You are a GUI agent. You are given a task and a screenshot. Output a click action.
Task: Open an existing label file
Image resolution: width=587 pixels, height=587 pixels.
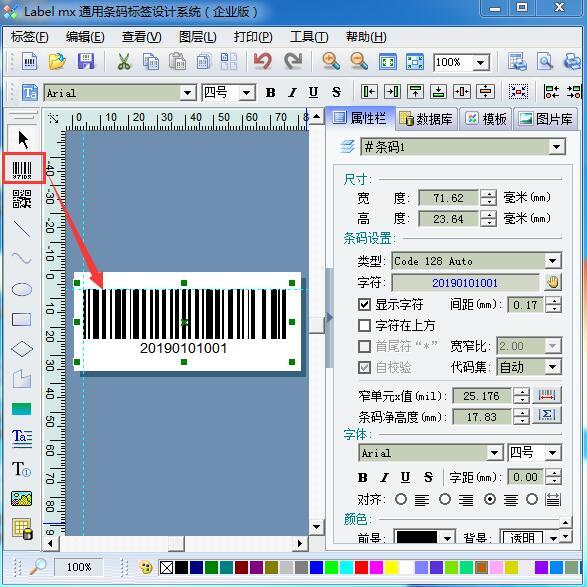pyautogui.click(x=57, y=61)
